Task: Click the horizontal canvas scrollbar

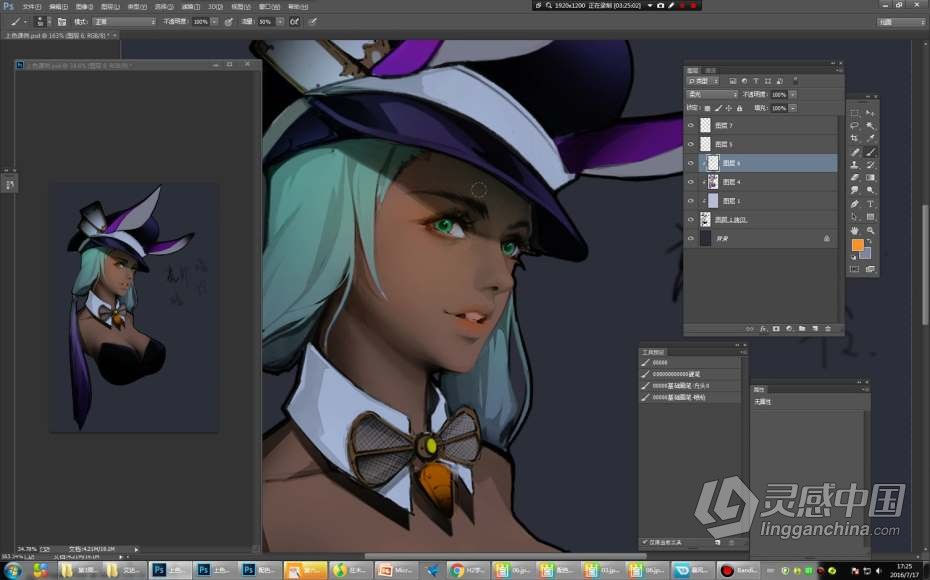Action: [504, 556]
